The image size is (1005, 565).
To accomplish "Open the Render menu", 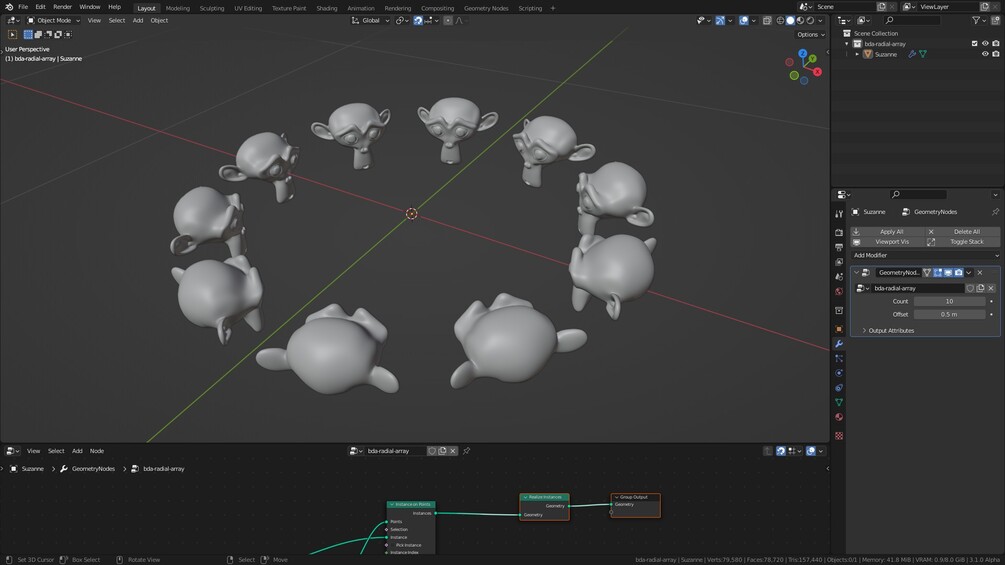I will [x=62, y=7].
